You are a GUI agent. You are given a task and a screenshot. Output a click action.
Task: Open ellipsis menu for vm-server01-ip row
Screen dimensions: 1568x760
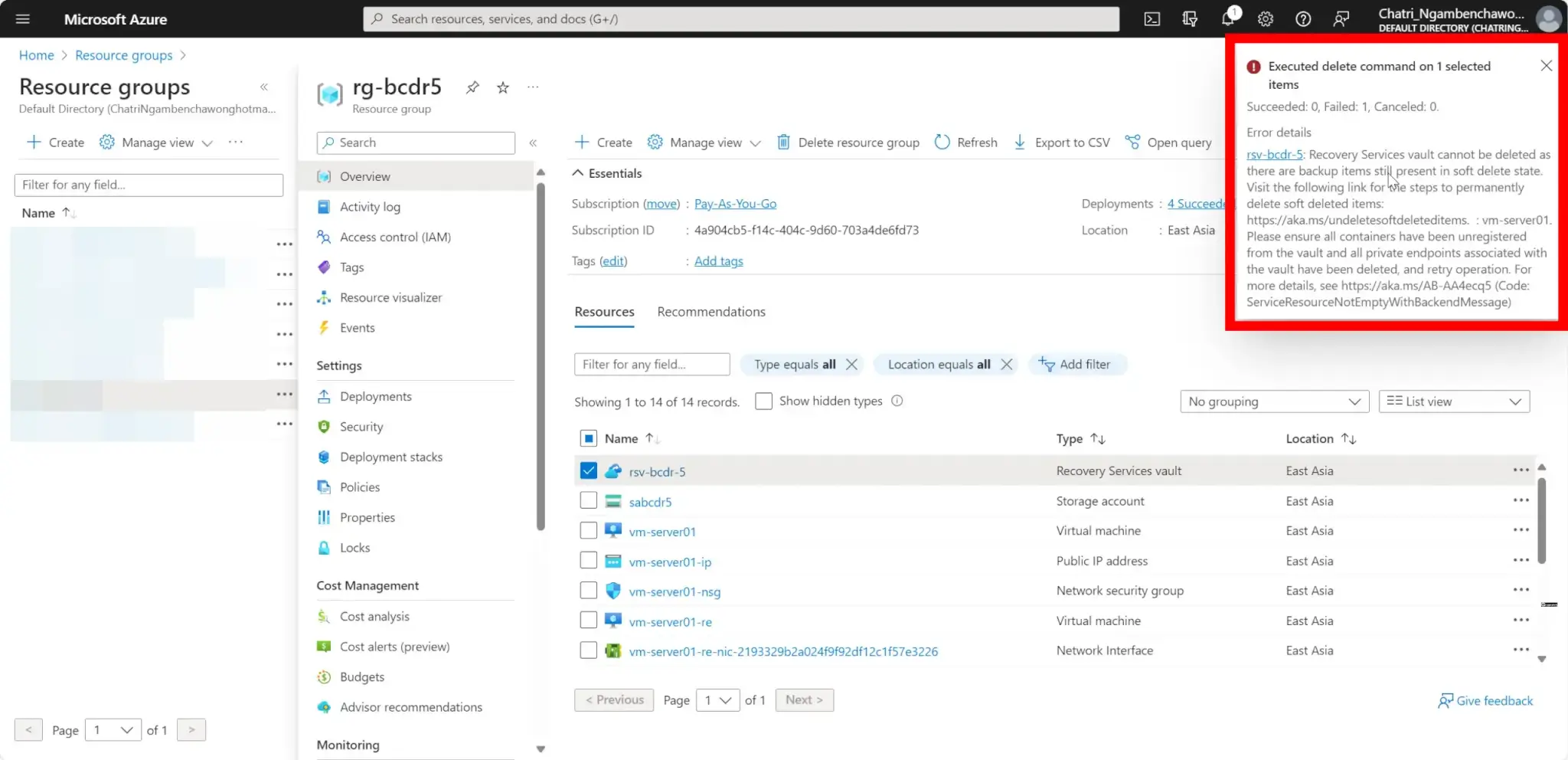click(x=1521, y=560)
